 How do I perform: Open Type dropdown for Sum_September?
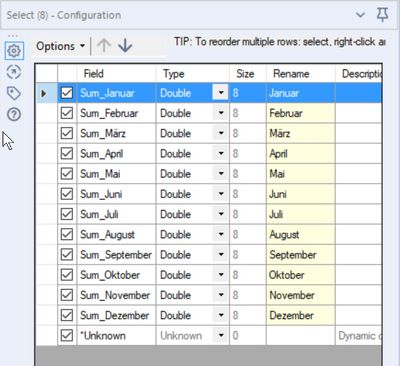(220, 255)
